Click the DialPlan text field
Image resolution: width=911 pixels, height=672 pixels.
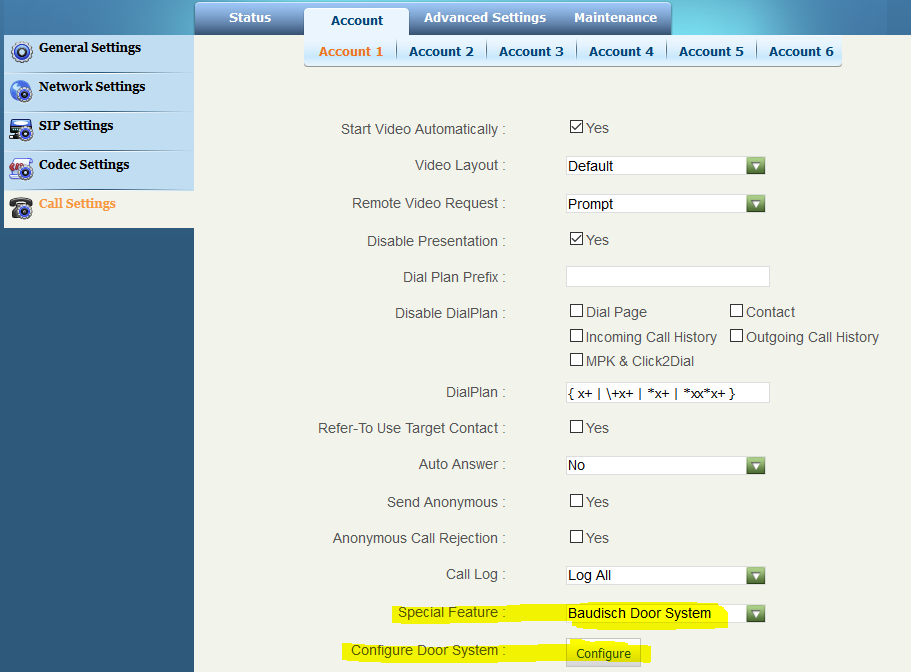[668, 393]
